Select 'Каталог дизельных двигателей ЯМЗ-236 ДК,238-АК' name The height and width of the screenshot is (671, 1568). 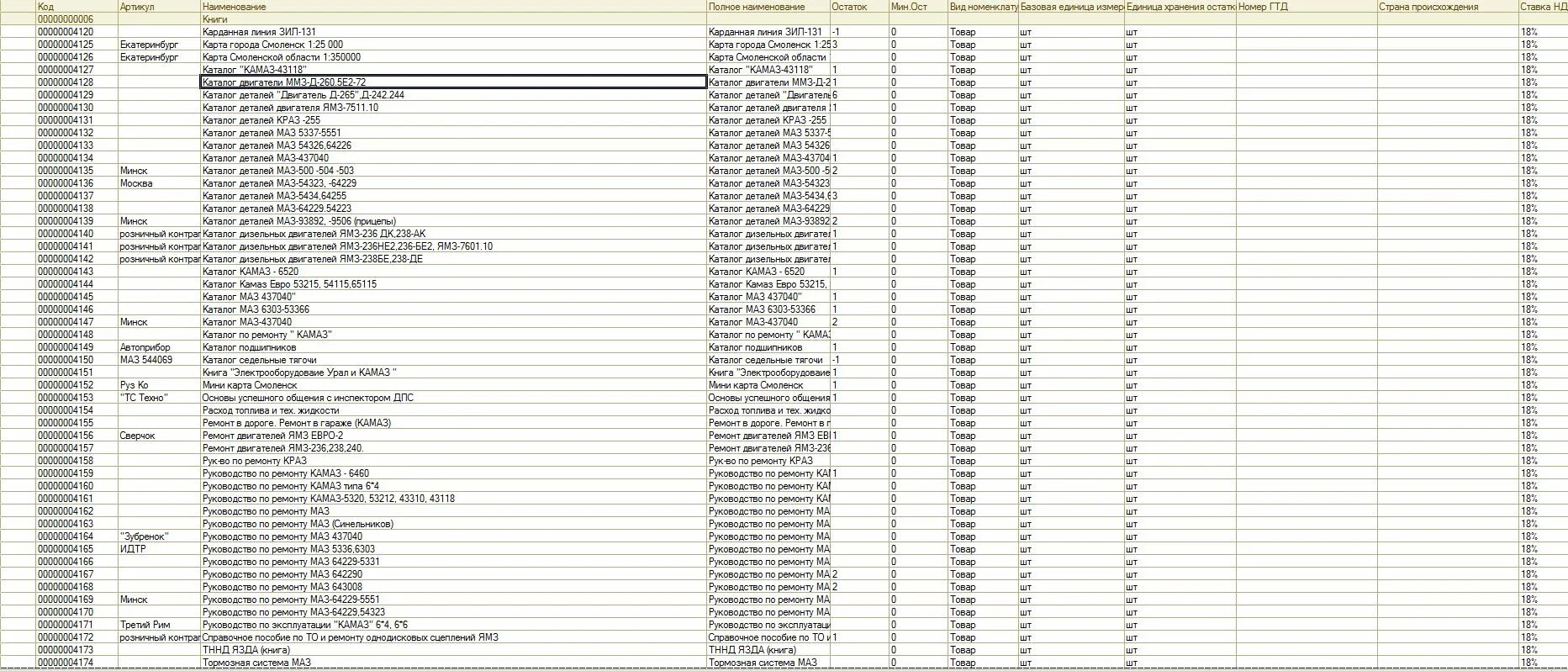tap(453, 234)
